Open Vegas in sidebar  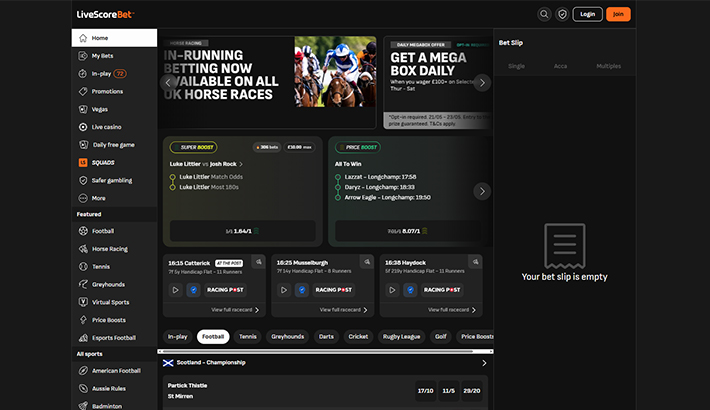tap(114, 109)
